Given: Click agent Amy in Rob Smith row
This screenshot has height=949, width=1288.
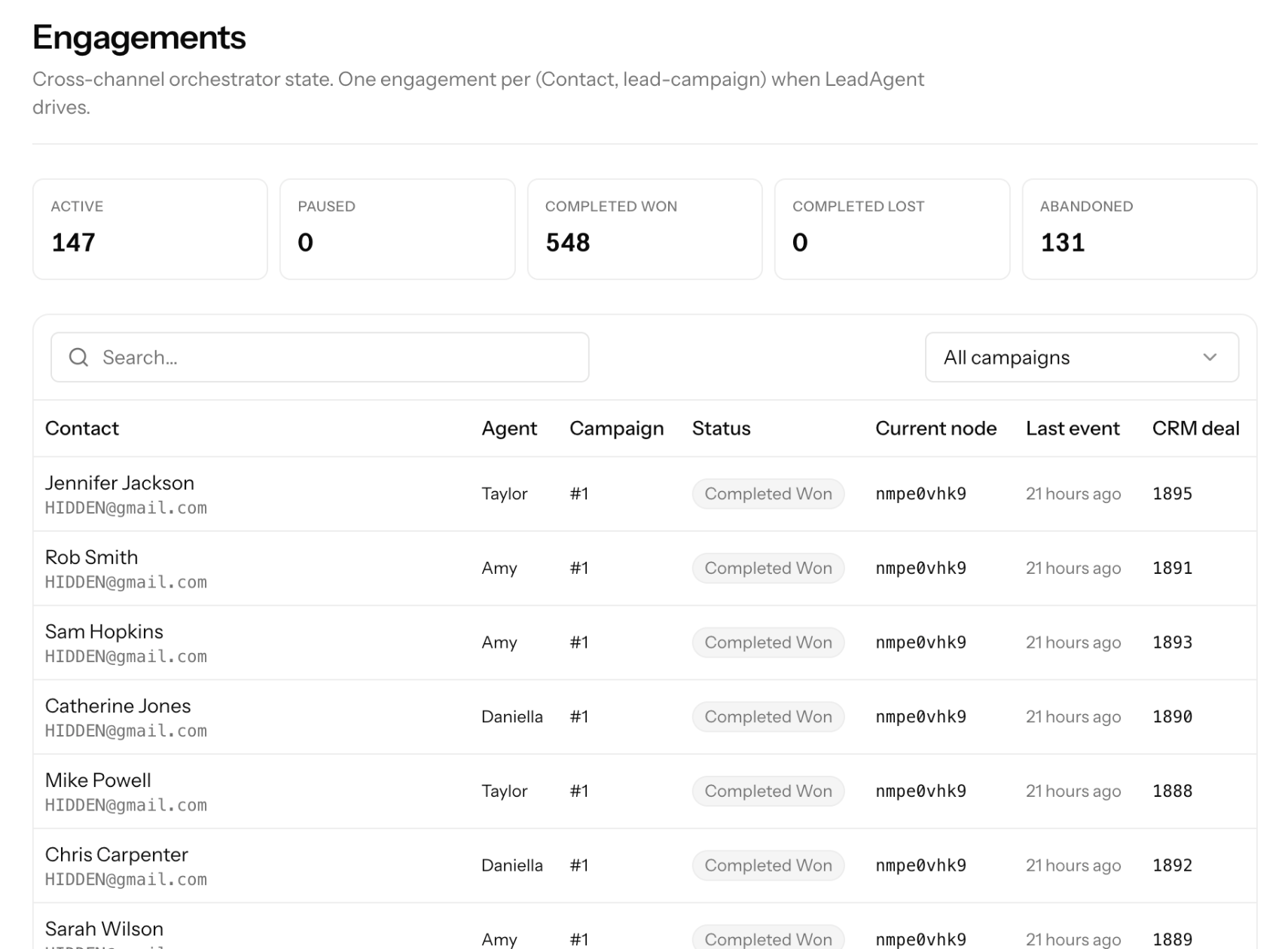Looking at the screenshot, I should pyautogui.click(x=499, y=569).
